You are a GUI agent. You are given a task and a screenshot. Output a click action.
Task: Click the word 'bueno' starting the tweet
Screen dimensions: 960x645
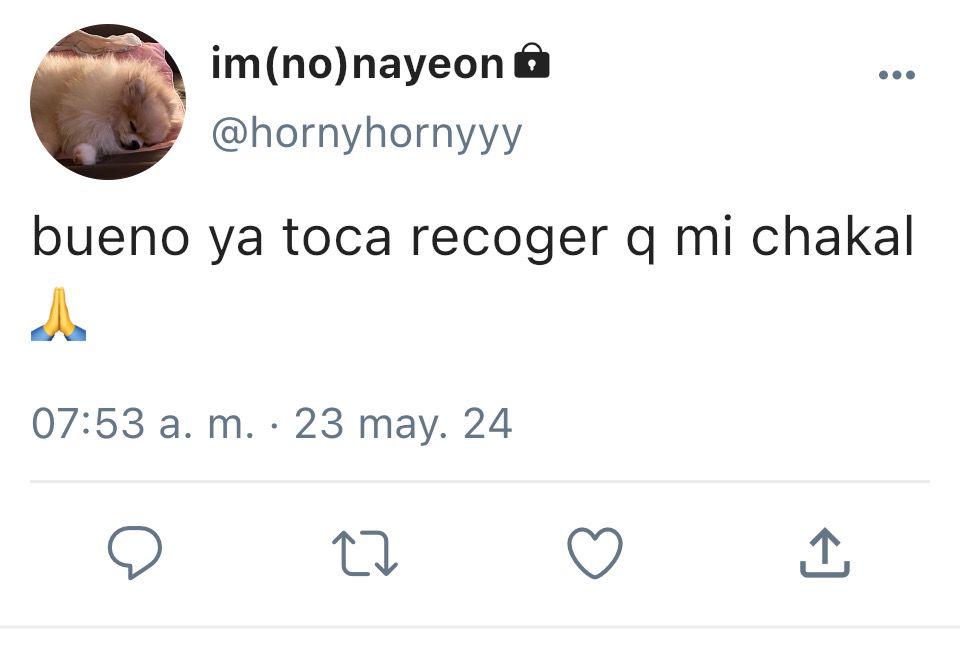111,237
